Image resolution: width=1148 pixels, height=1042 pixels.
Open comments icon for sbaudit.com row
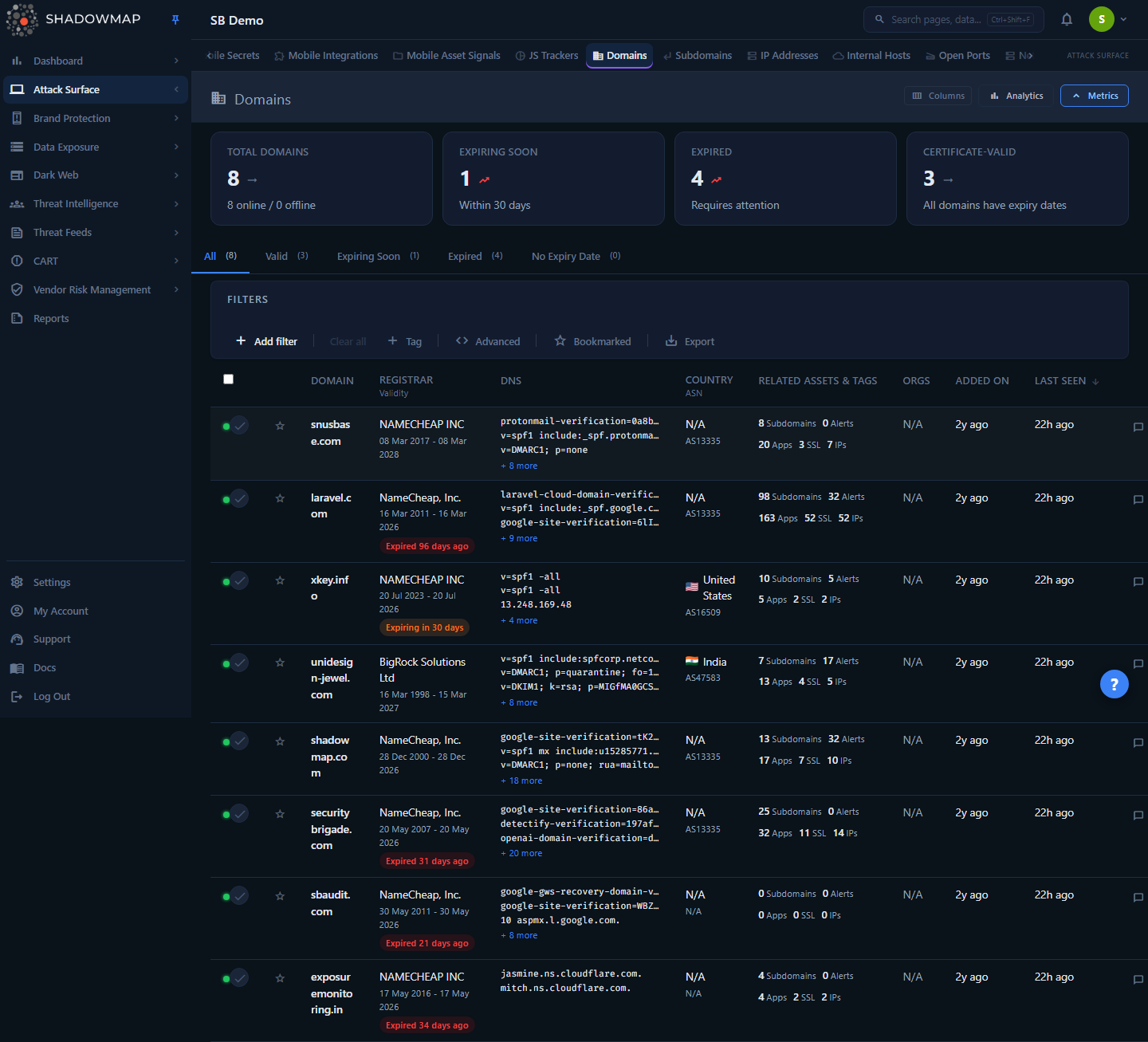(x=1138, y=898)
